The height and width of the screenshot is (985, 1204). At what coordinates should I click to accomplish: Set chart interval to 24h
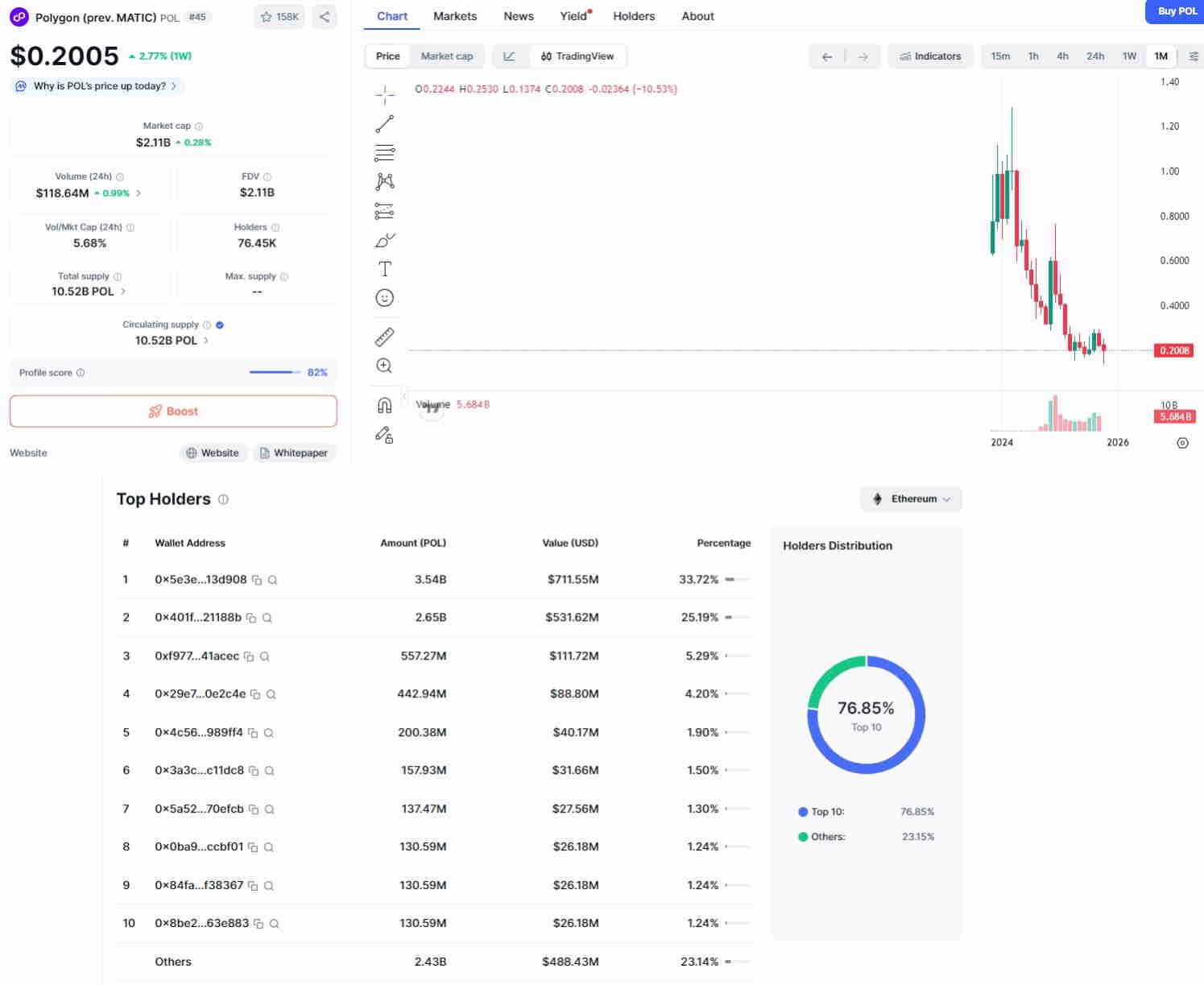[1095, 56]
